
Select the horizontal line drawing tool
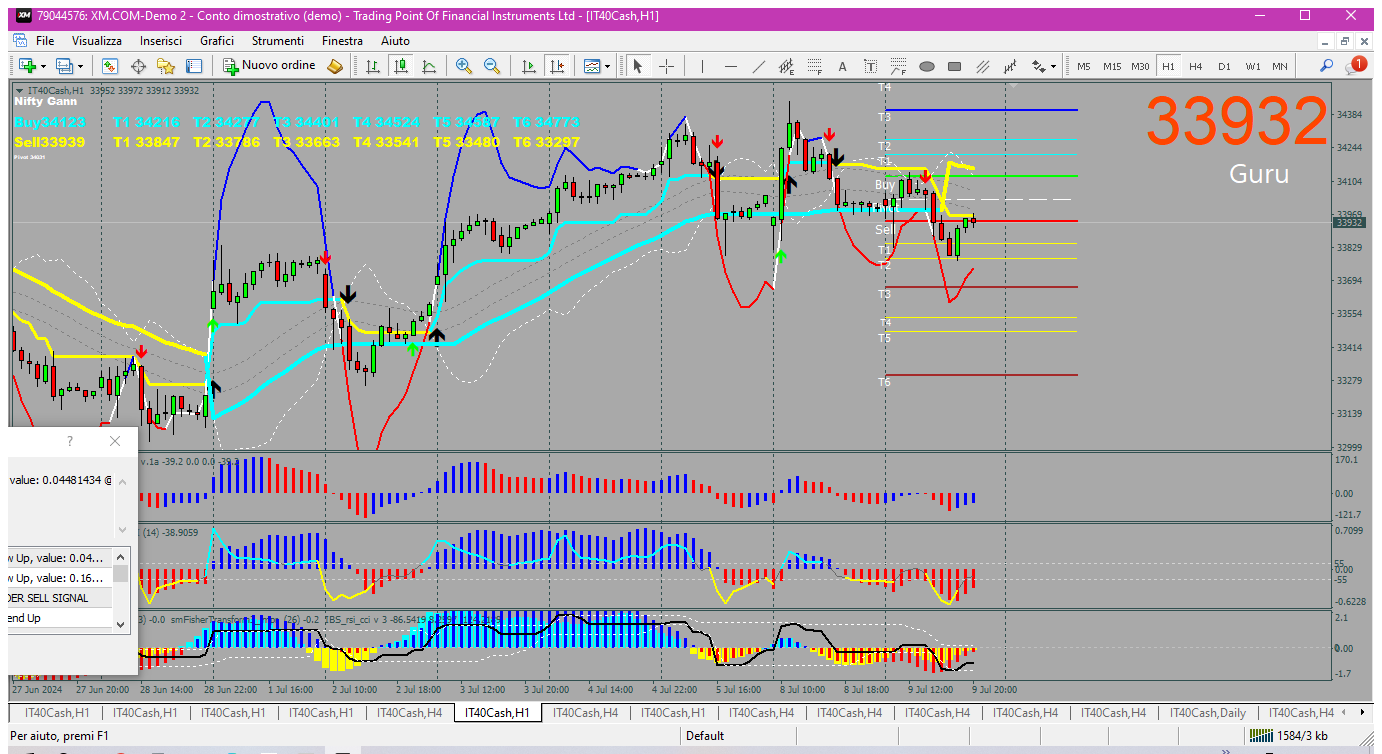tap(731, 66)
